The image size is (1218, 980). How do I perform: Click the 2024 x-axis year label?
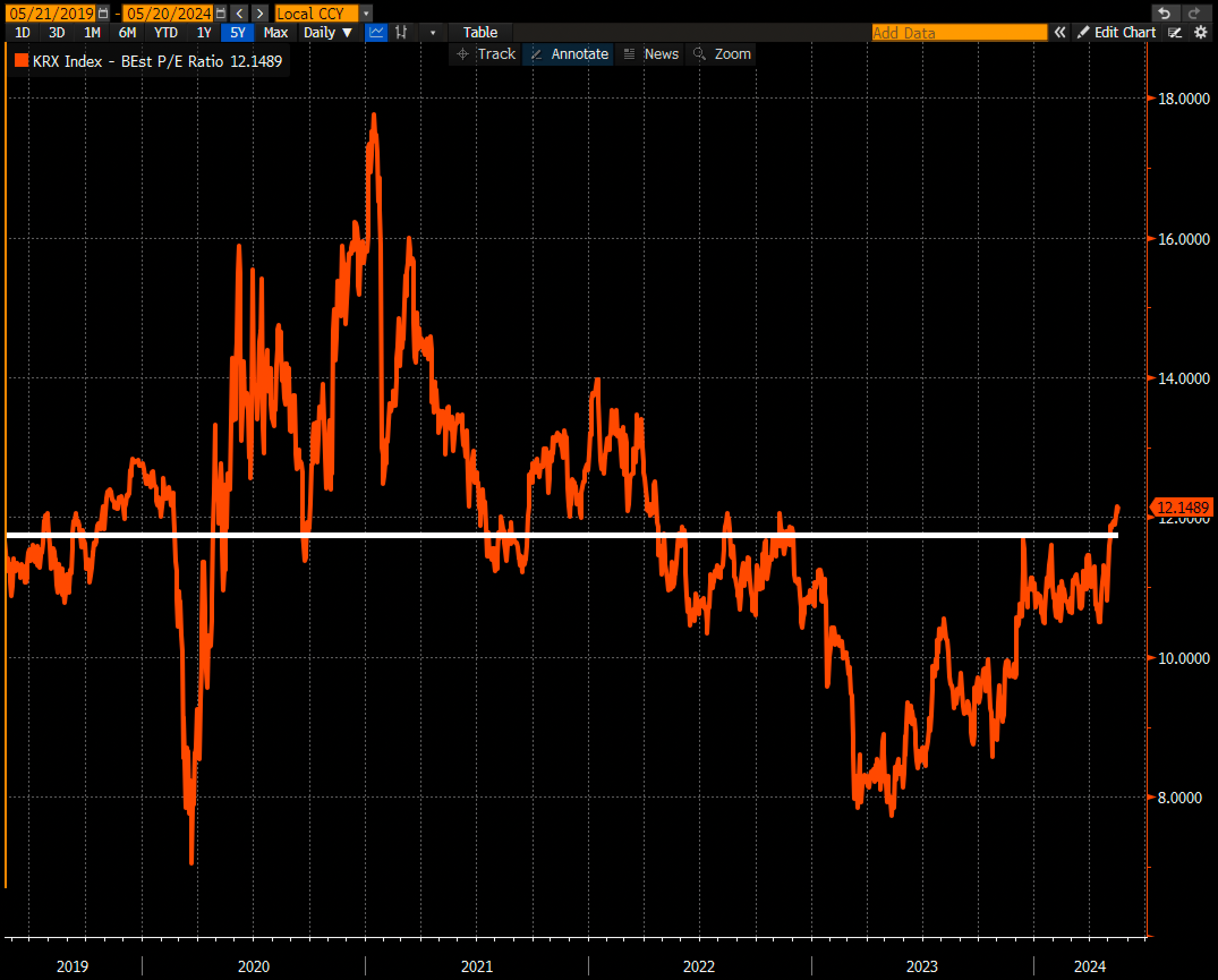click(x=1090, y=966)
